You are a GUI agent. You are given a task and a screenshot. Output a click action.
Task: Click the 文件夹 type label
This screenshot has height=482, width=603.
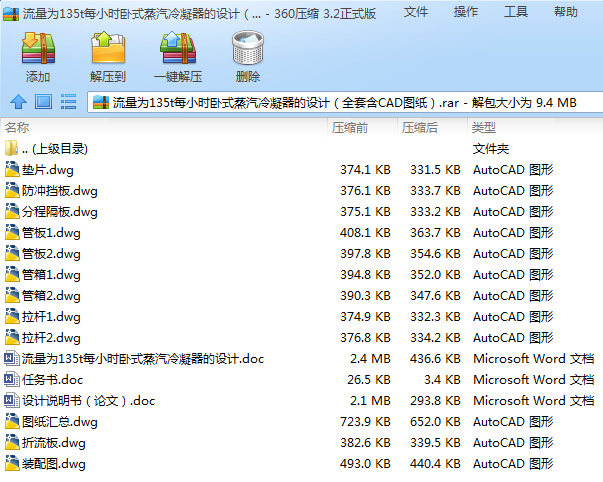[491, 148]
